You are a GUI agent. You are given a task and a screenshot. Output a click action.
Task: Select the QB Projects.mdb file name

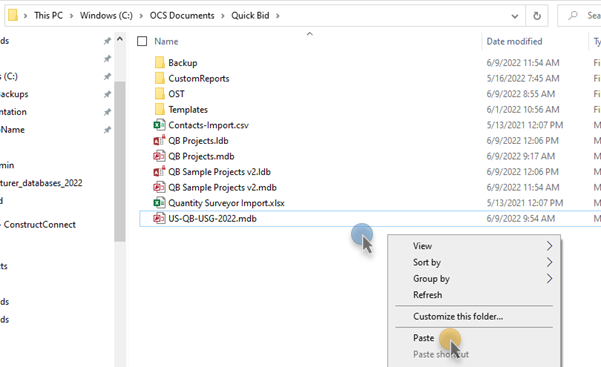tap(201, 156)
